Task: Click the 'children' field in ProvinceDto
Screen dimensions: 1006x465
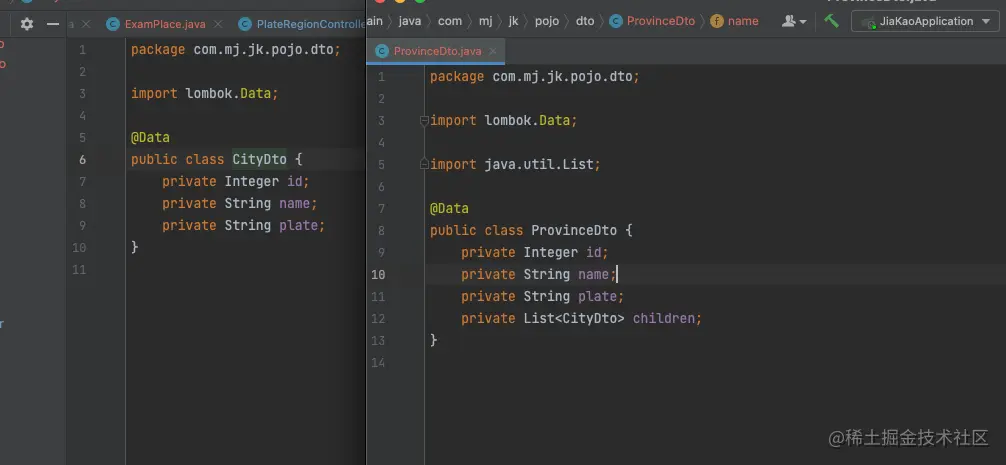Action: (664, 318)
